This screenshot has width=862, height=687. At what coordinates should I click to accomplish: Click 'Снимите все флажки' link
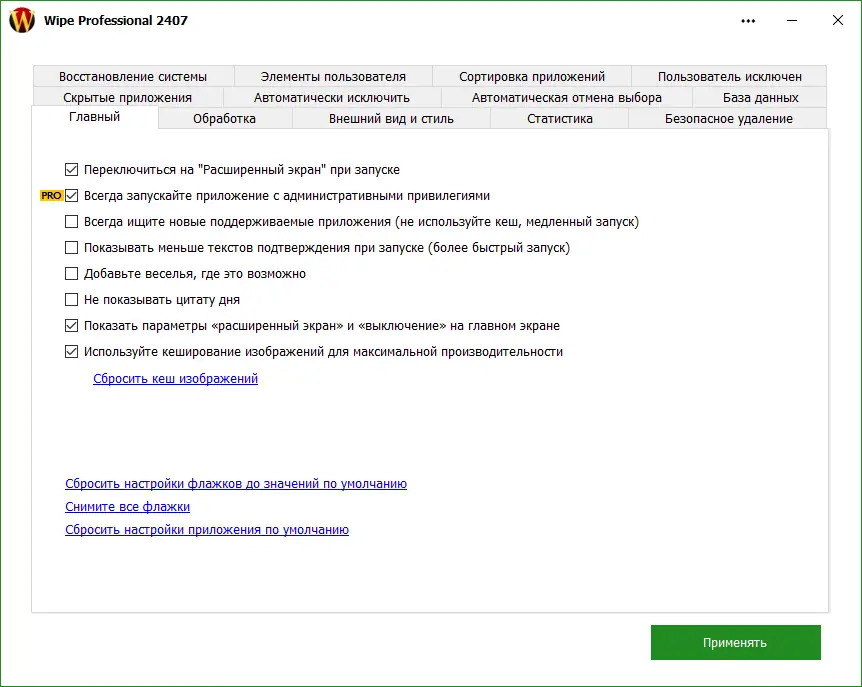click(x=127, y=507)
